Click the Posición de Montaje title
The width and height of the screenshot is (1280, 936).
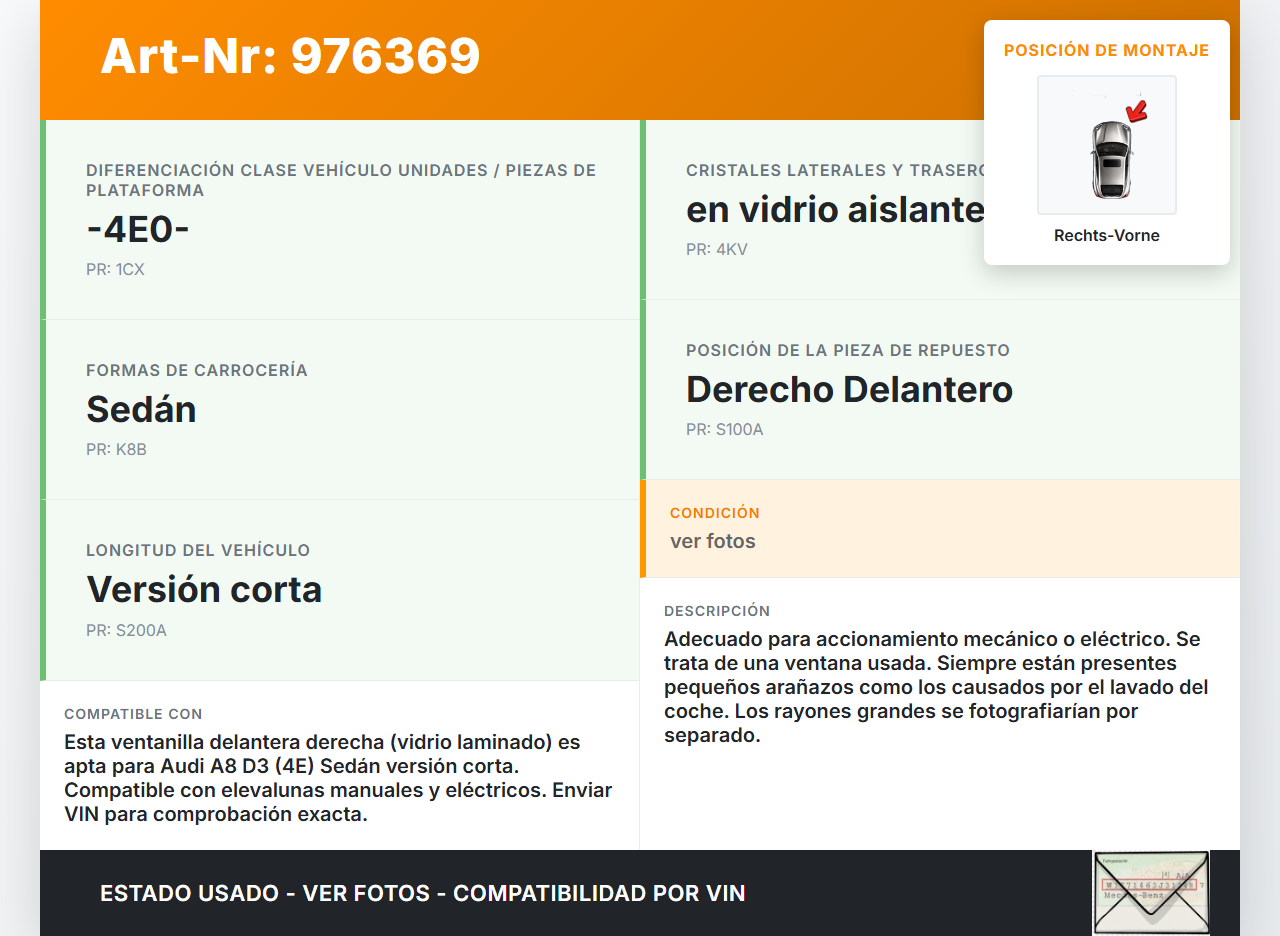(1106, 50)
